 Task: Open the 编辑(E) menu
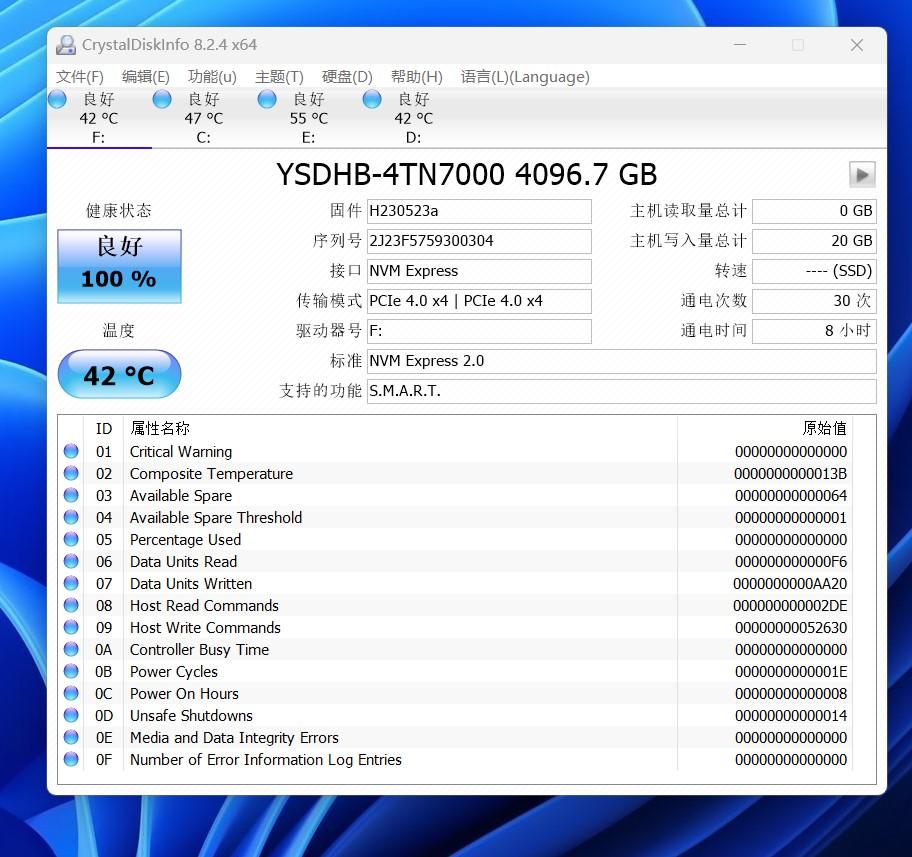click(145, 77)
